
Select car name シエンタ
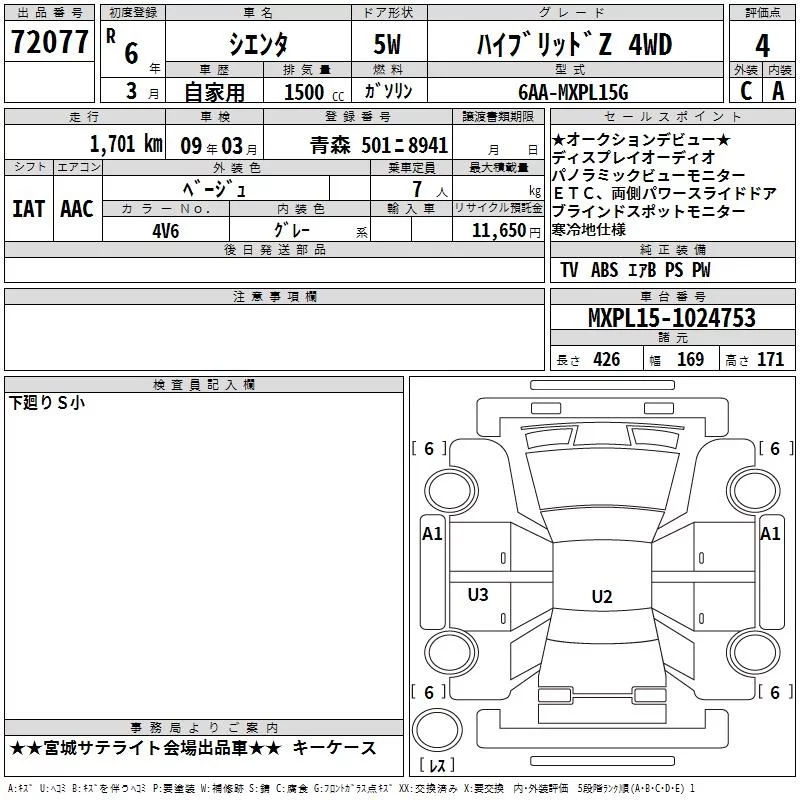[258, 44]
